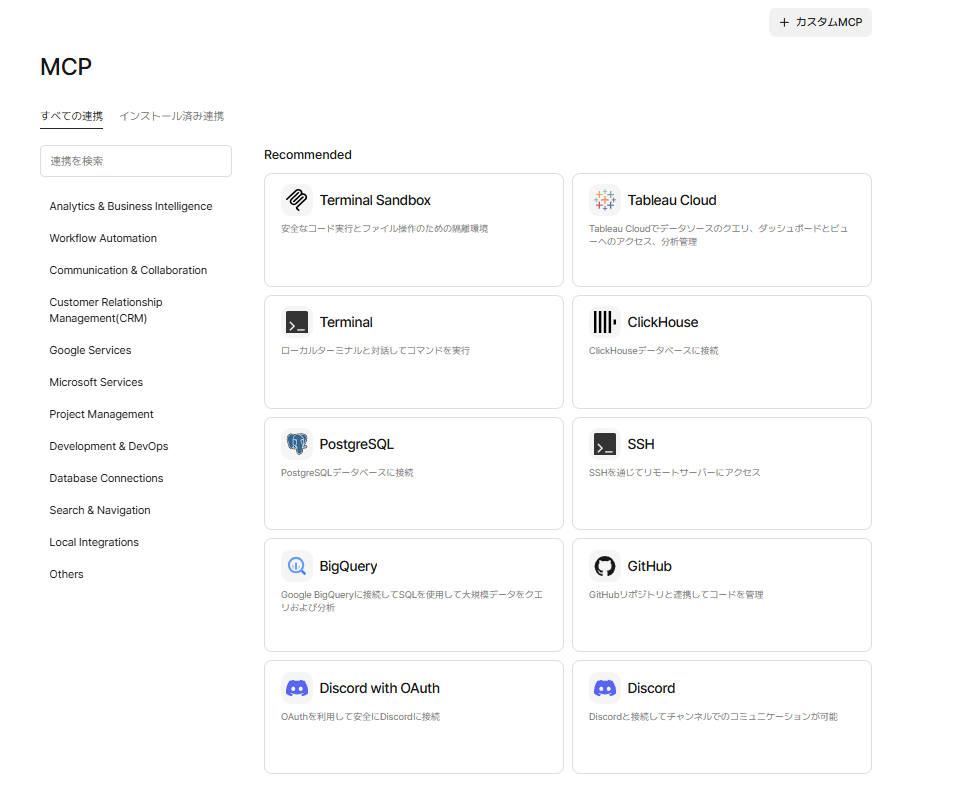Click the PostgreSQLデータベースに接続 description
963x788 pixels.
347,472
